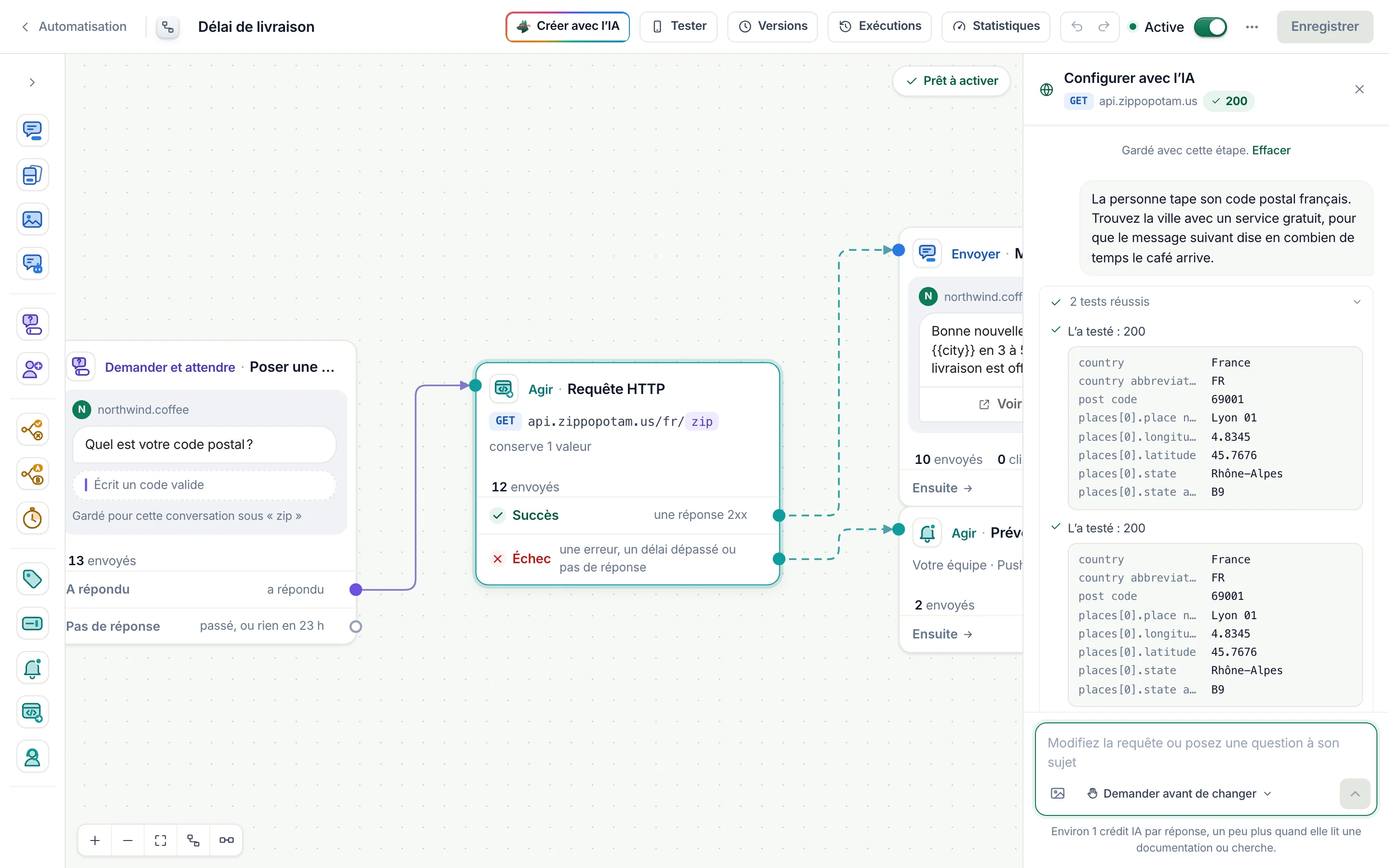Select the image block icon in sidebar

[x=32, y=219]
